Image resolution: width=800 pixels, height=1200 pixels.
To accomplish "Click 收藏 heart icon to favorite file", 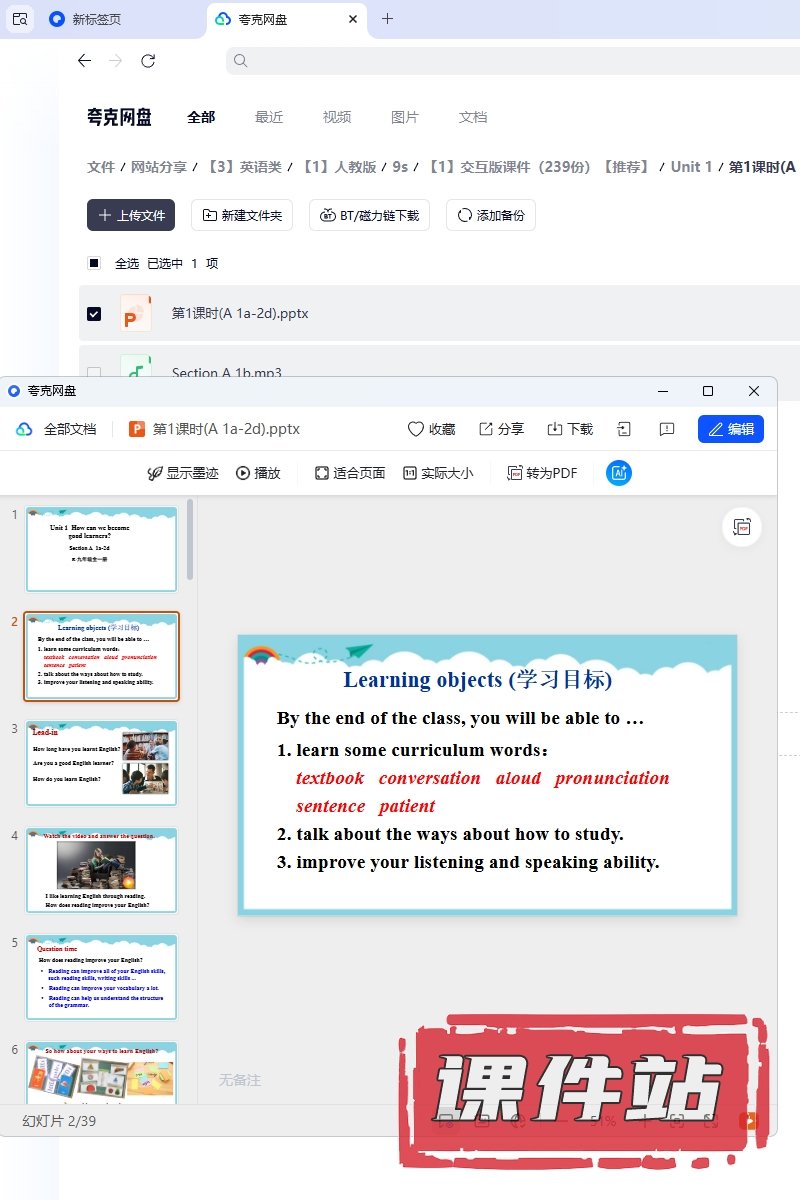I will pos(431,429).
